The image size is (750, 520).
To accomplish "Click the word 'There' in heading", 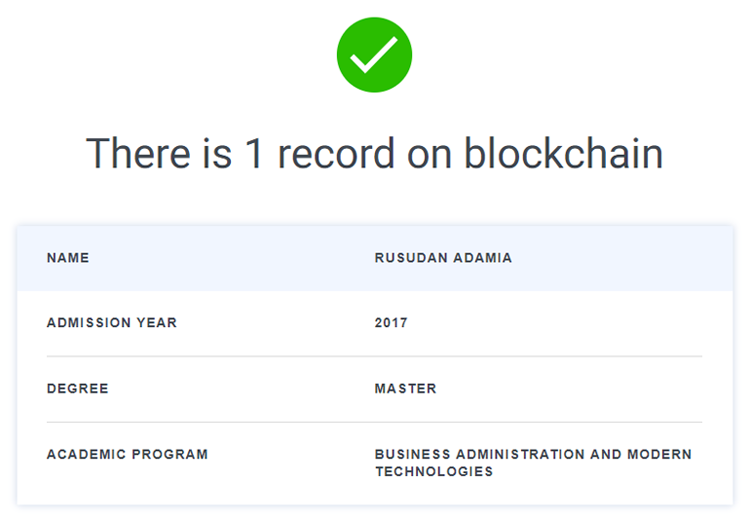I will [138, 154].
